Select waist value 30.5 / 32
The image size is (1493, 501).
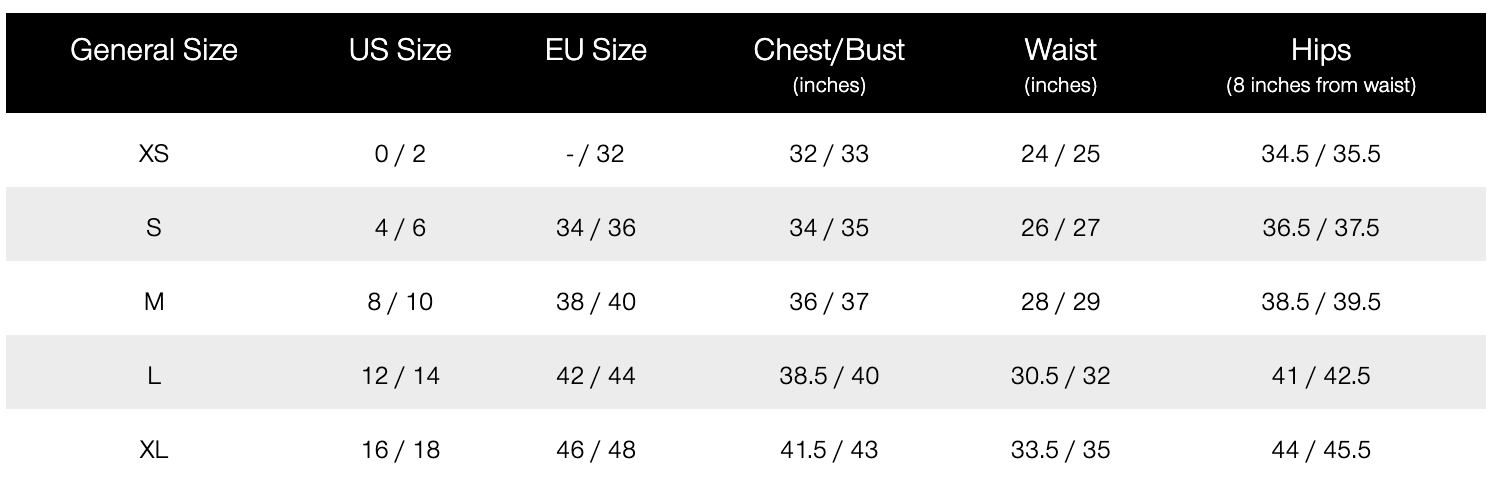click(x=1060, y=376)
